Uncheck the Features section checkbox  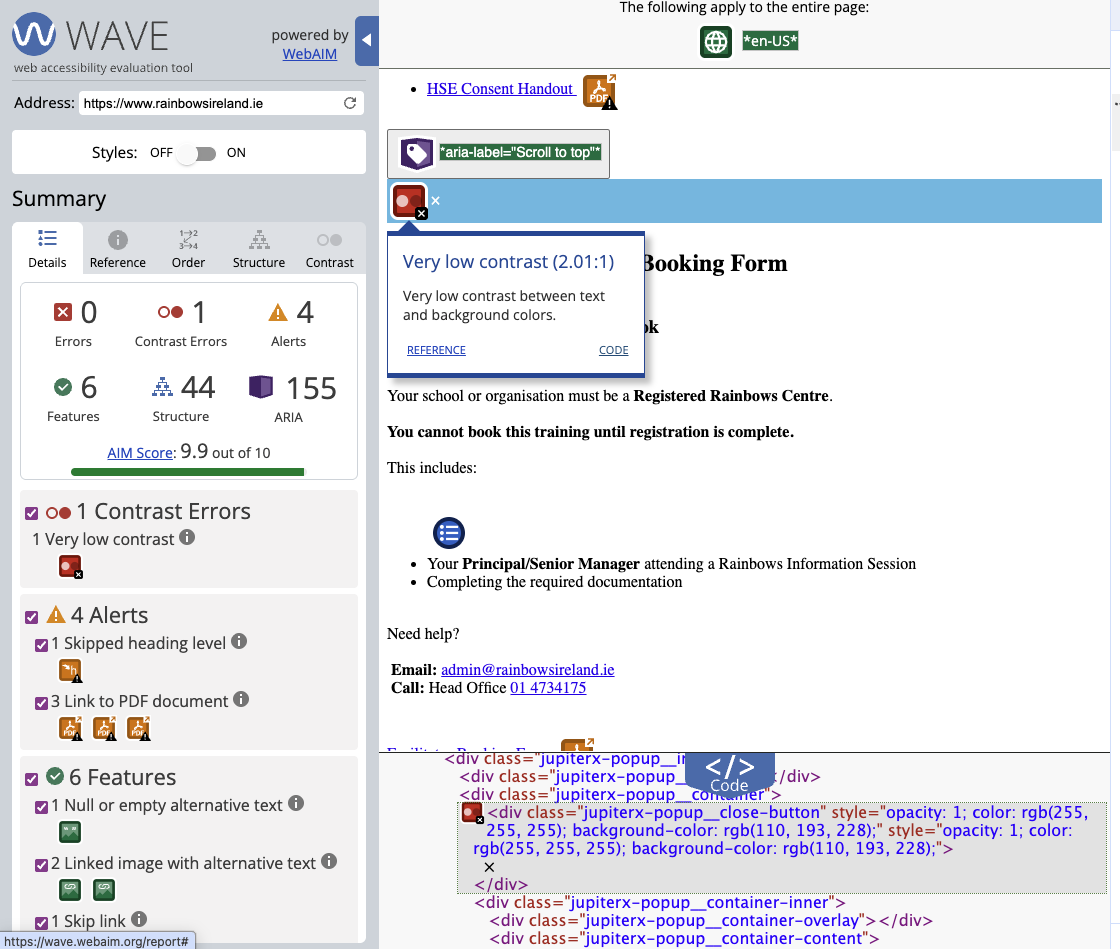[x=32, y=779]
